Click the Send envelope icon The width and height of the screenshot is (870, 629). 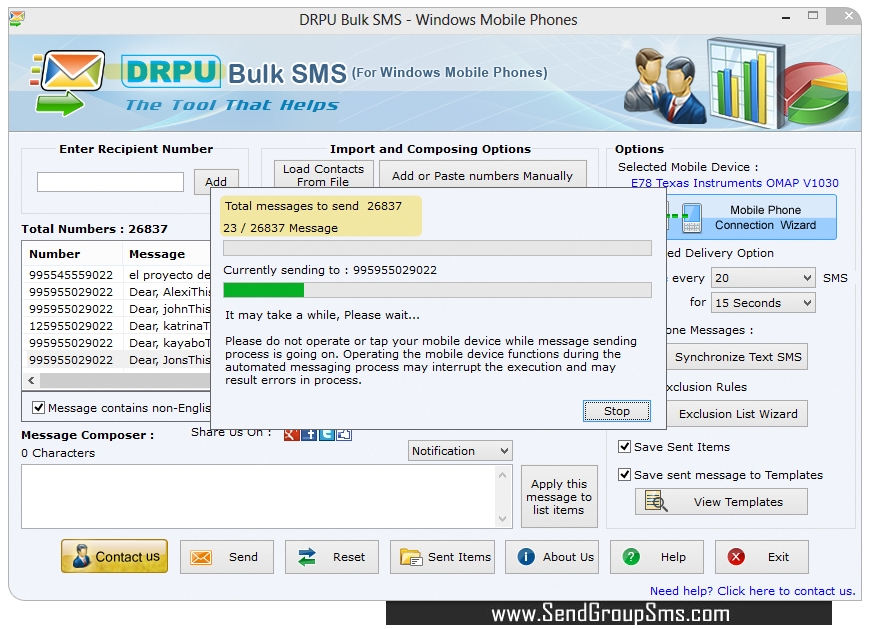coord(201,557)
